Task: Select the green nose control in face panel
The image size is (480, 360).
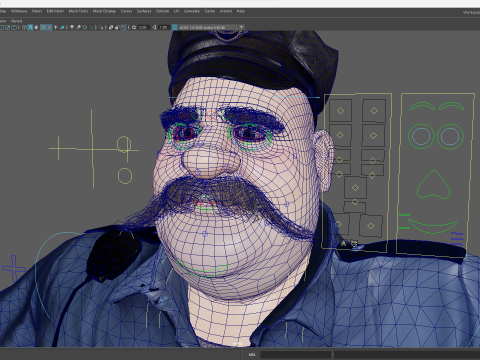Action: (433, 184)
